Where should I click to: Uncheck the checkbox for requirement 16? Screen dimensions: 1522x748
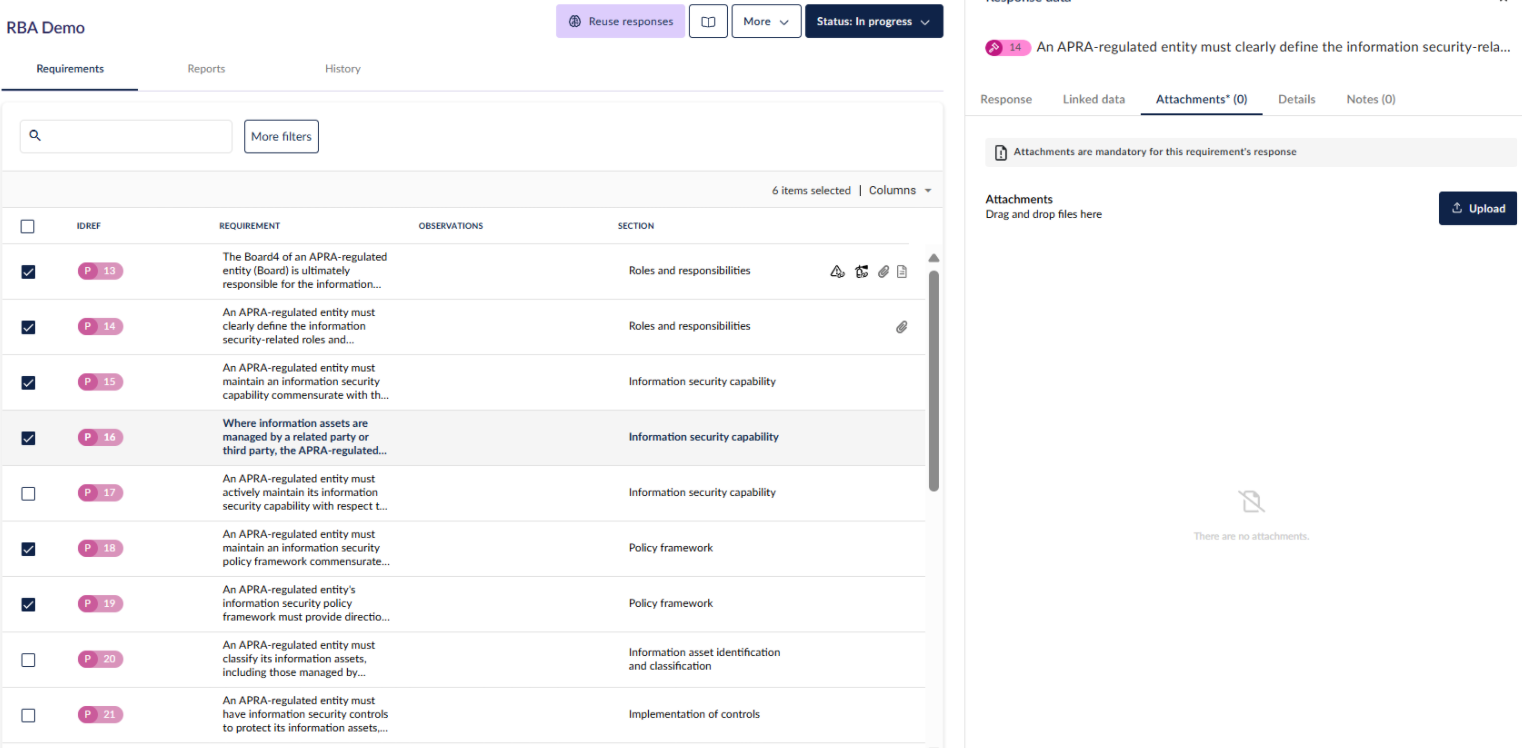pos(28,438)
